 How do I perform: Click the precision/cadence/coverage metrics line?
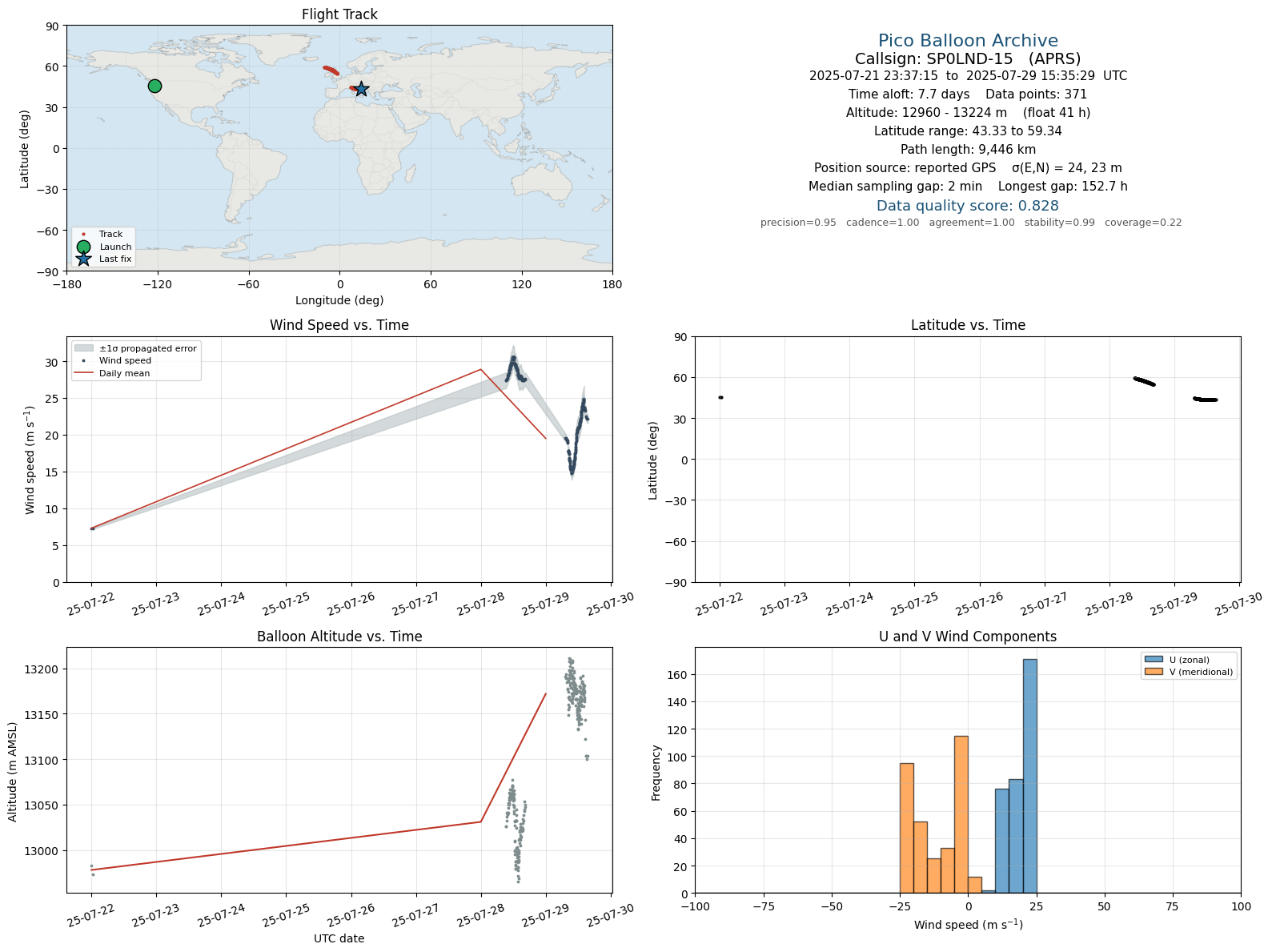click(971, 223)
